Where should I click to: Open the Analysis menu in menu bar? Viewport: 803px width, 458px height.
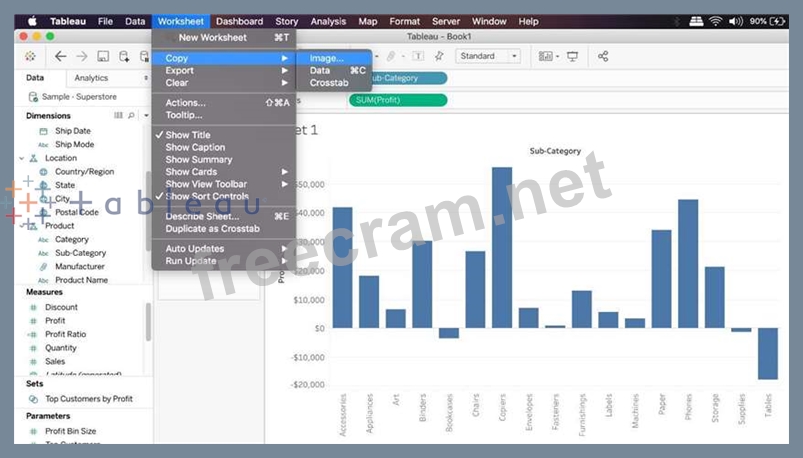[x=328, y=21]
